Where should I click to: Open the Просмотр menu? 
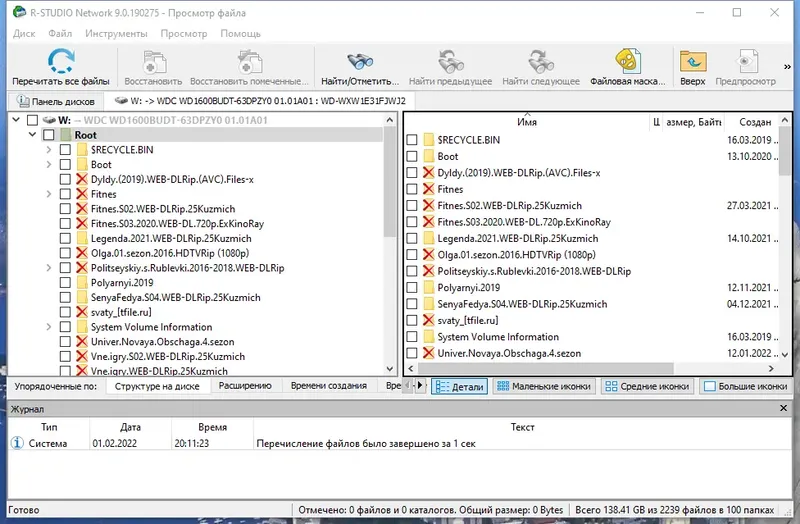(x=184, y=34)
